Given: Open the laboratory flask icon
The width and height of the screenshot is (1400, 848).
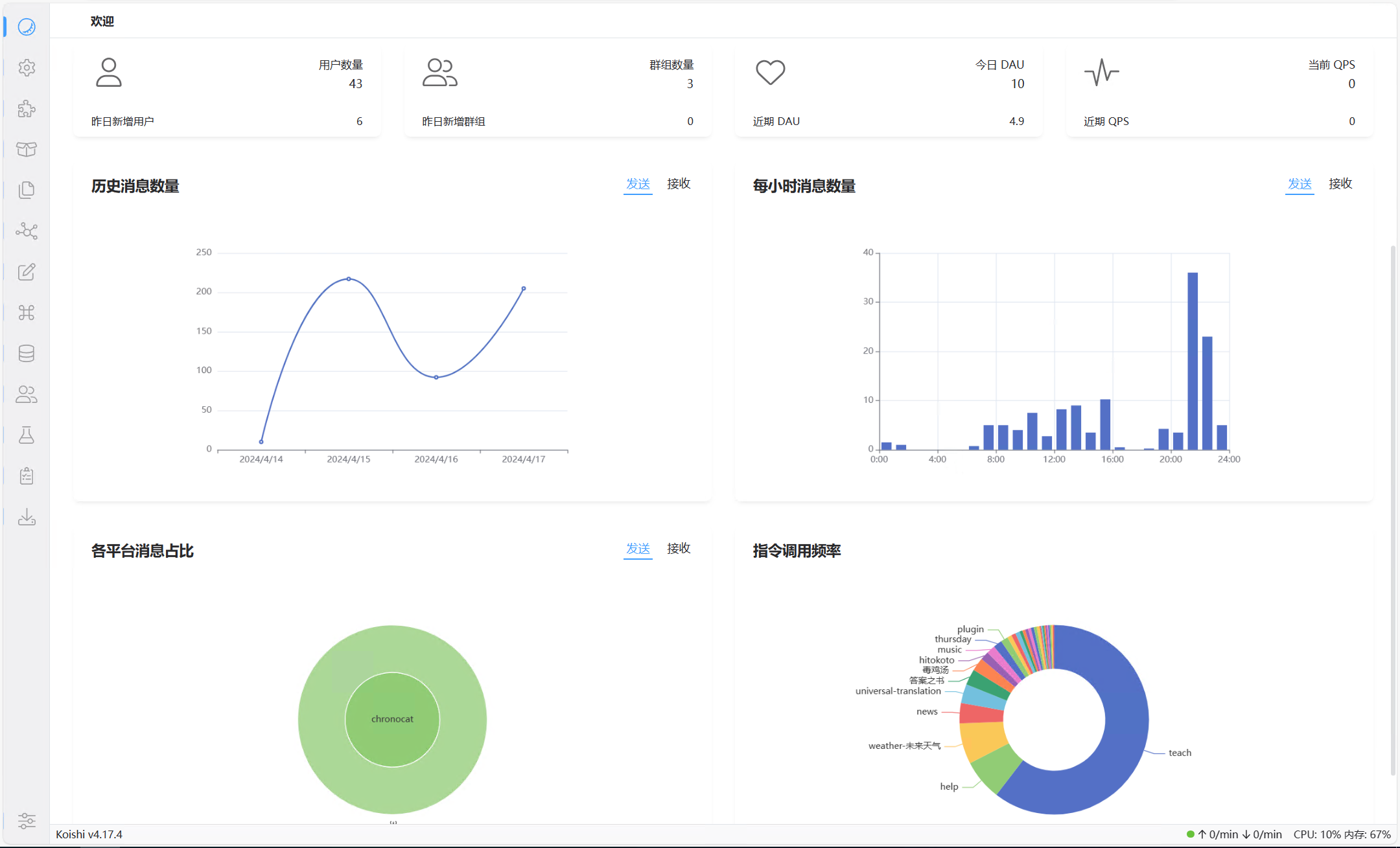Looking at the screenshot, I should [x=27, y=435].
